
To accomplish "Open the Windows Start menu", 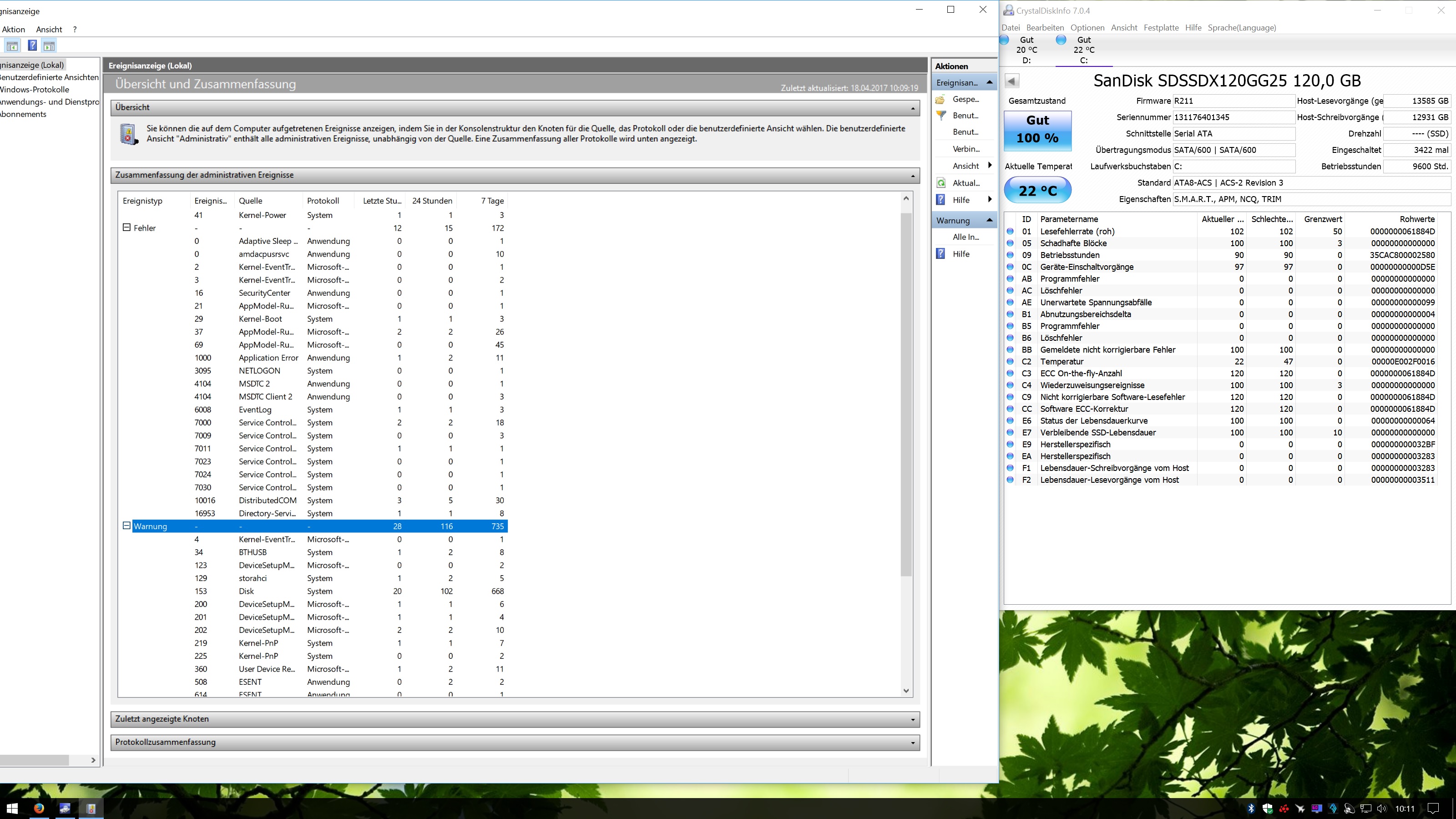I will pyautogui.click(x=12, y=808).
